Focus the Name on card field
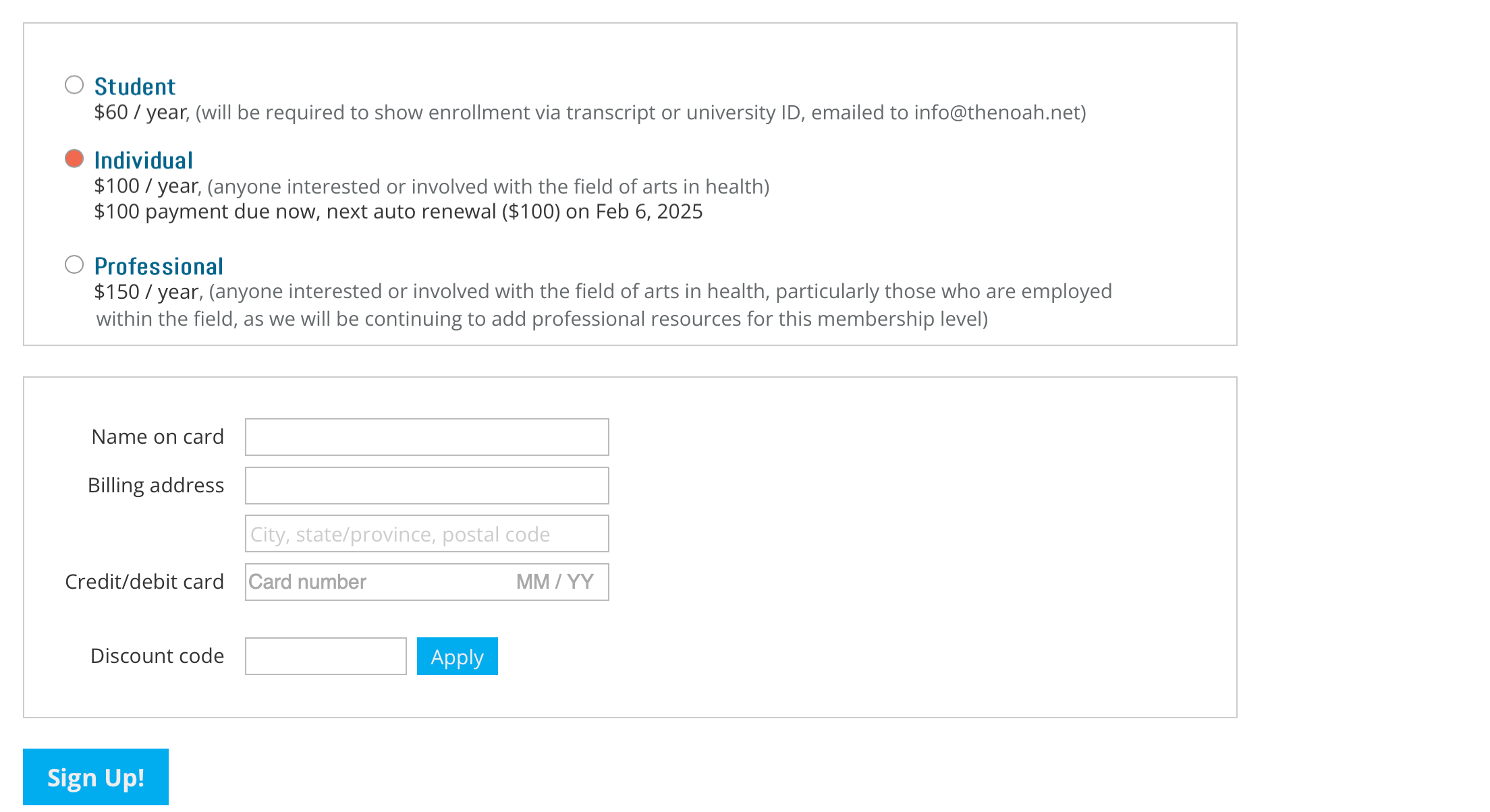The height and width of the screenshot is (812, 1490). click(x=427, y=437)
